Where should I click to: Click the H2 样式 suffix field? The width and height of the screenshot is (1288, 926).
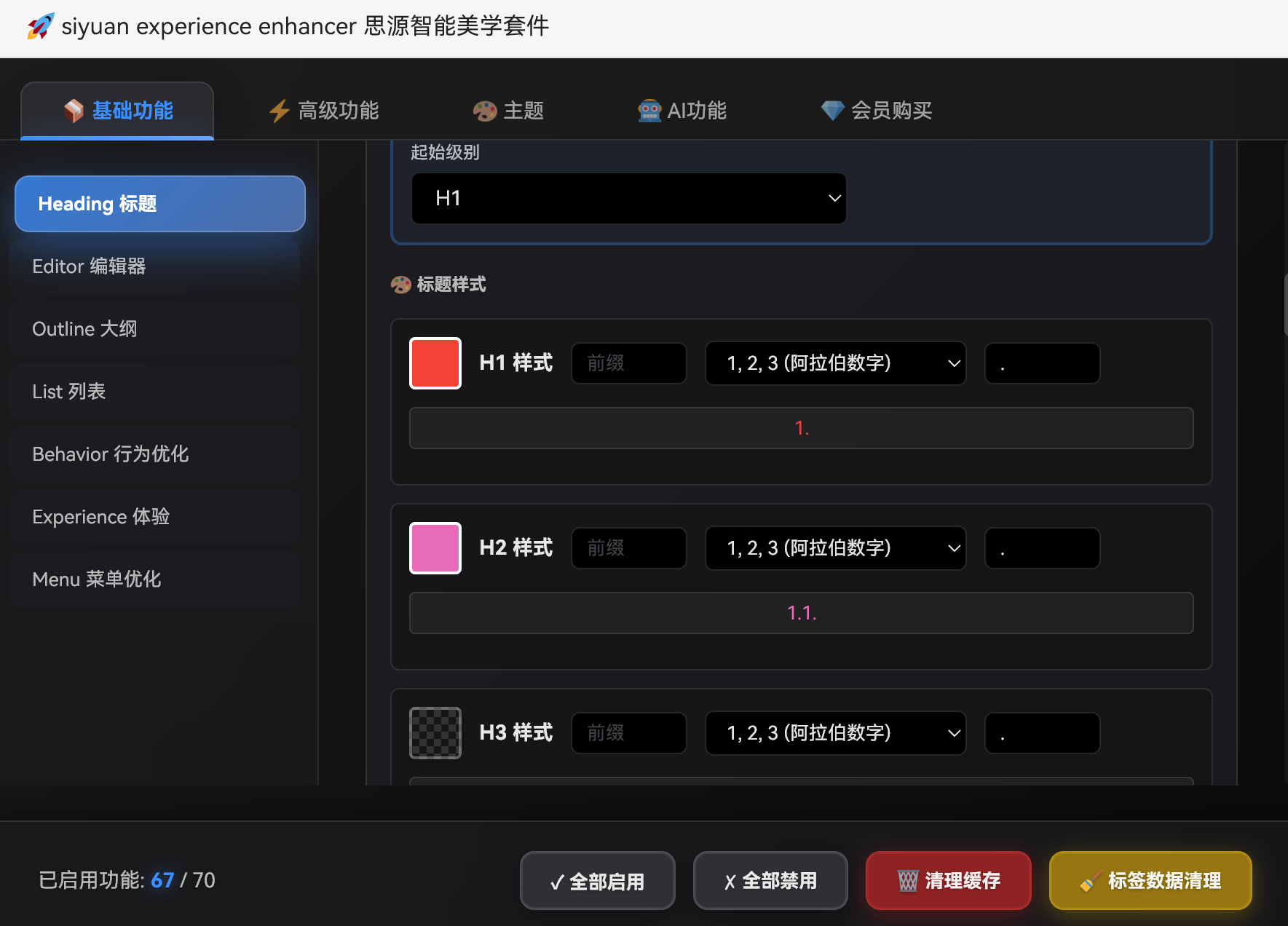click(1043, 548)
